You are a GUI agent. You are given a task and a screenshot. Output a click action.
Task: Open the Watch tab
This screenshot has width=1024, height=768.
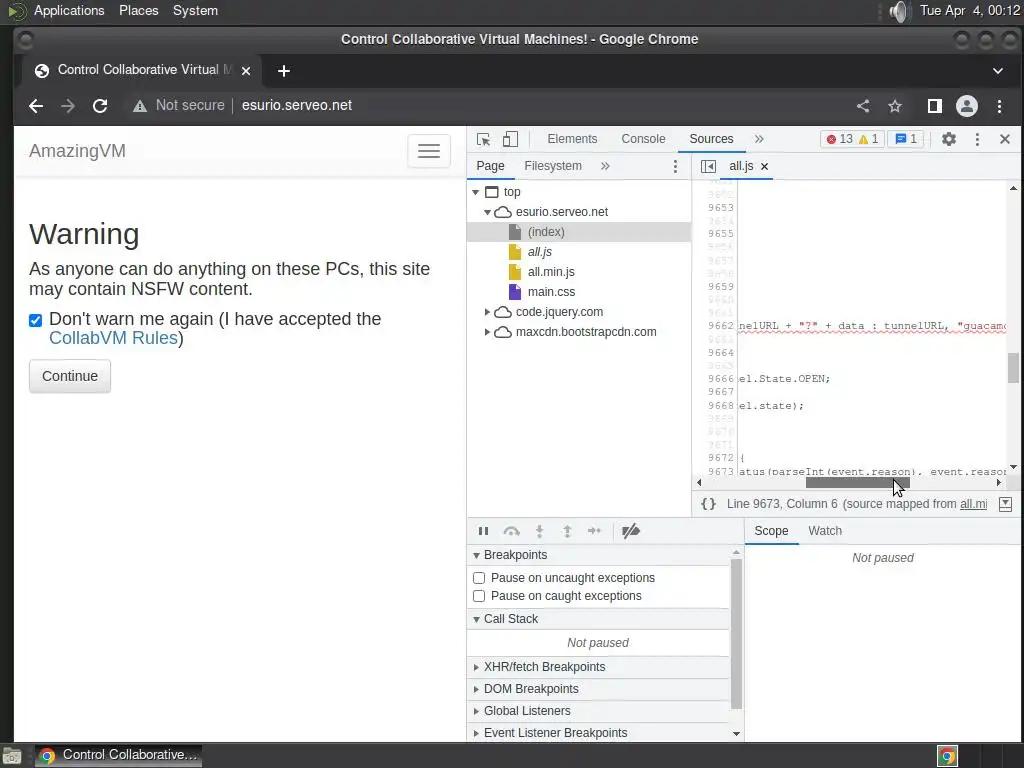(825, 531)
